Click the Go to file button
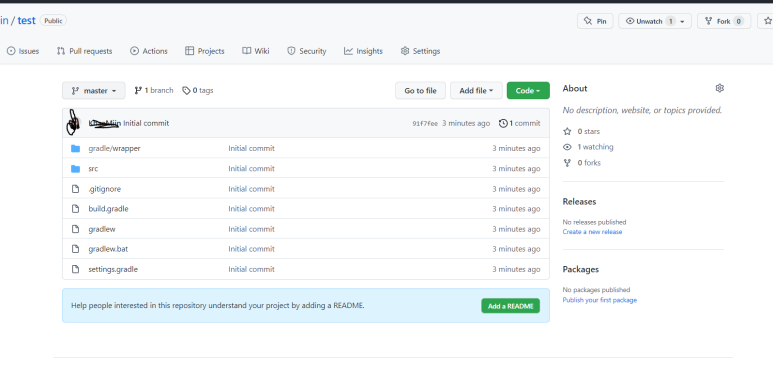The image size is (773, 369). coord(421,91)
